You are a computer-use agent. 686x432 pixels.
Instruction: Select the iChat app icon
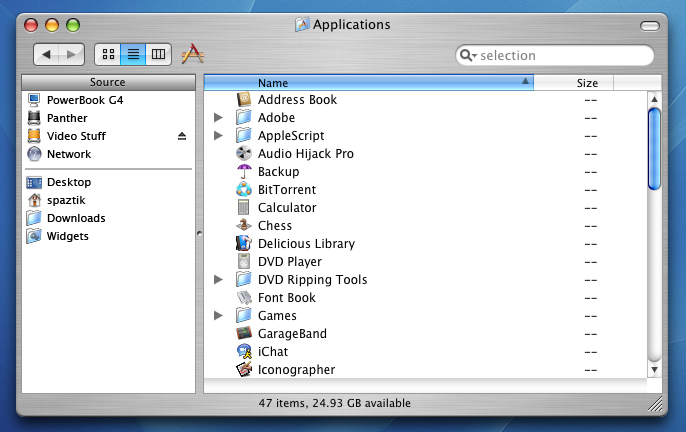click(x=244, y=351)
